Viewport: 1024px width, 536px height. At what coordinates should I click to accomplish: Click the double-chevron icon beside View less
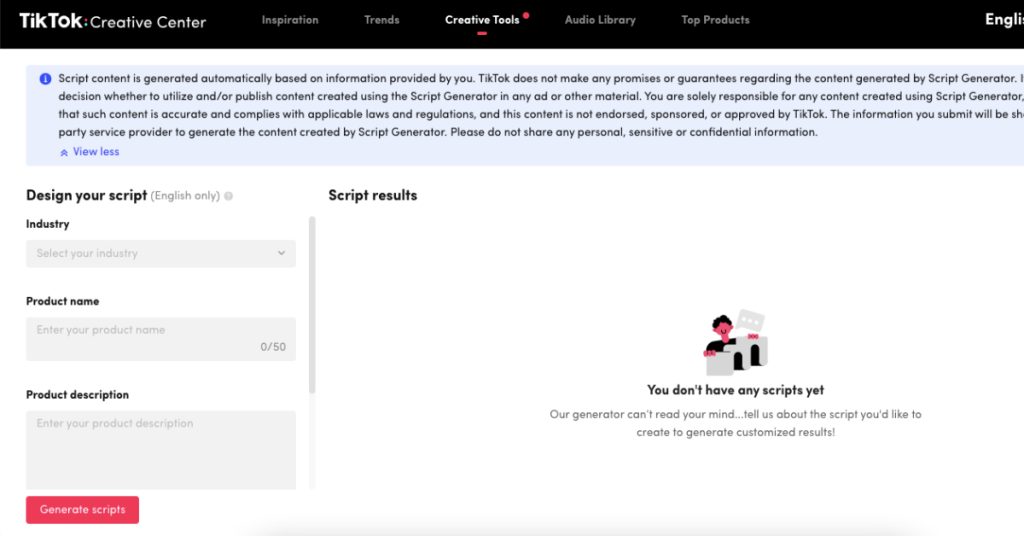[64, 153]
